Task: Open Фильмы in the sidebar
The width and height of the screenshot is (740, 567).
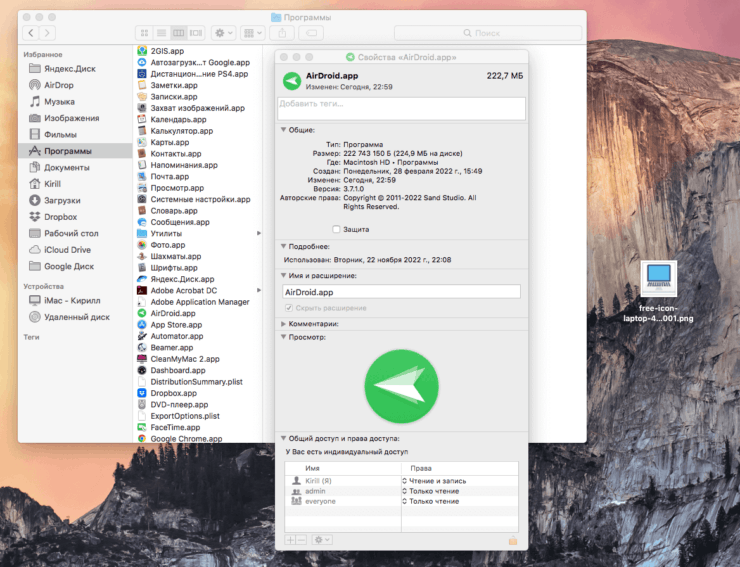Action: [x=60, y=135]
